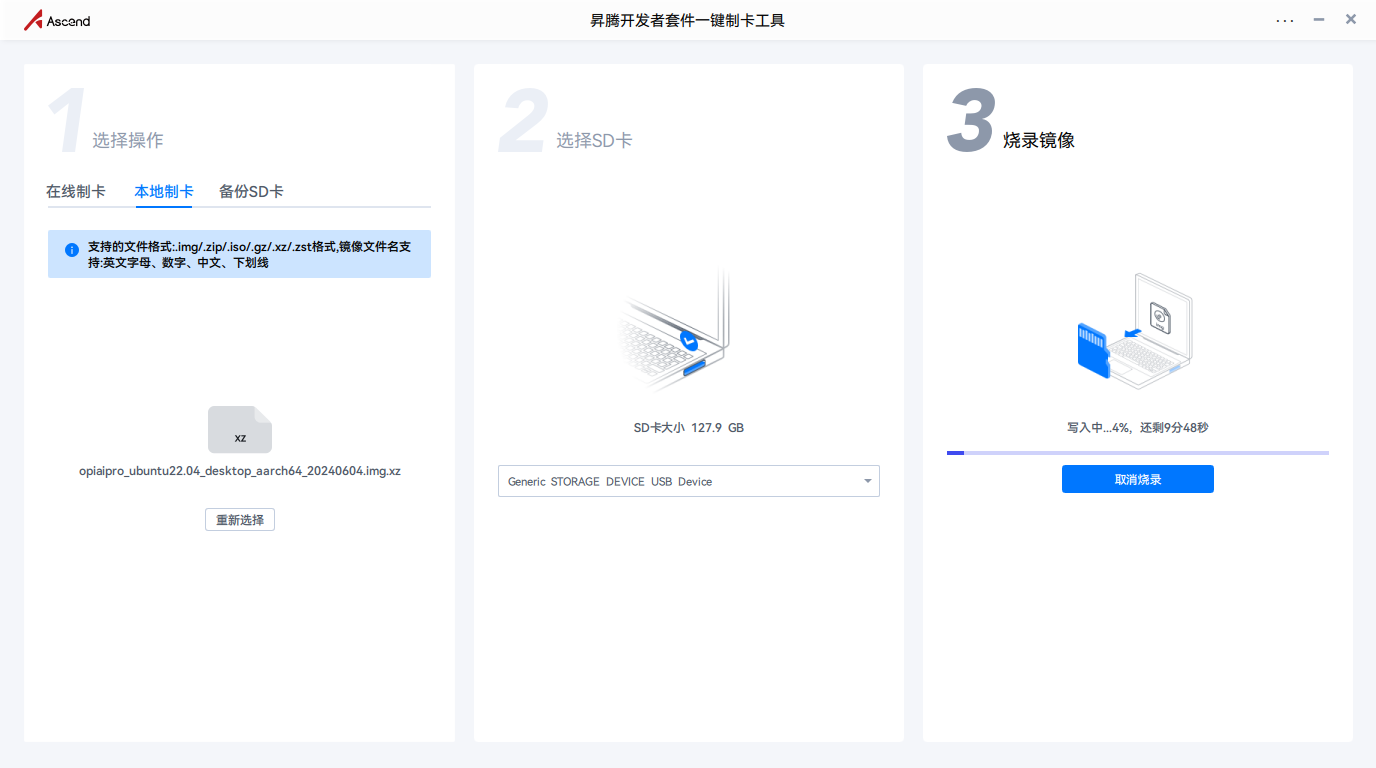Click the 重新选择 button
This screenshot has height=768, width=1376.
[x=240, y=520]
